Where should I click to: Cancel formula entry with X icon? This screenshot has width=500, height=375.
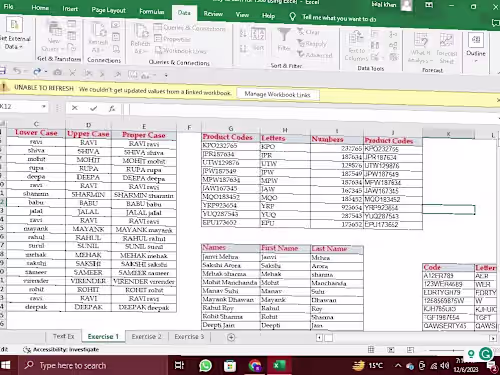75,108
